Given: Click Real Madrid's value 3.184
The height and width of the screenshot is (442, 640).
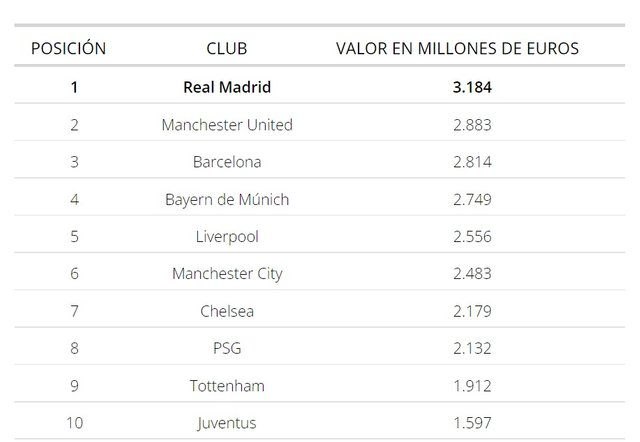Looking at the screenshot, I should [472, 87].
